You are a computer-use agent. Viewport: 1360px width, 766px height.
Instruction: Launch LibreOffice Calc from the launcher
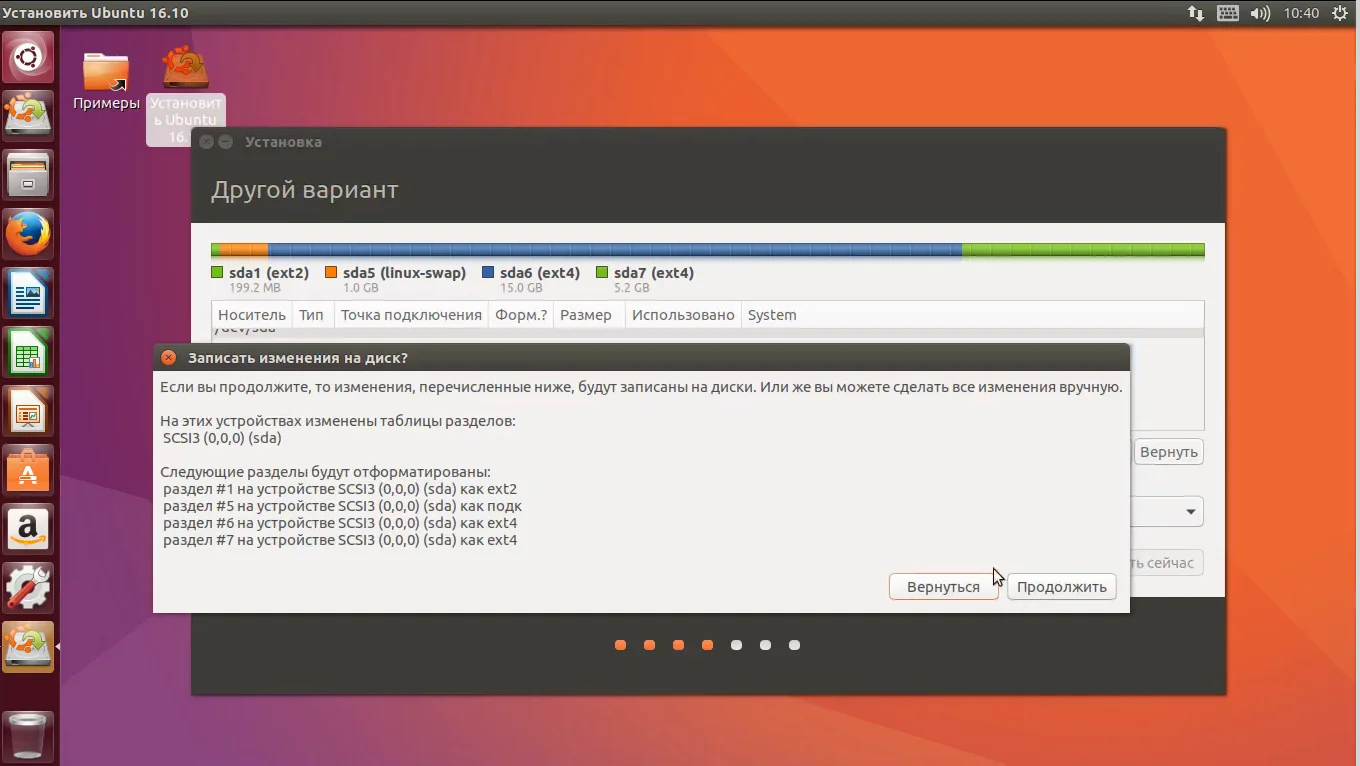click(28, 352)
